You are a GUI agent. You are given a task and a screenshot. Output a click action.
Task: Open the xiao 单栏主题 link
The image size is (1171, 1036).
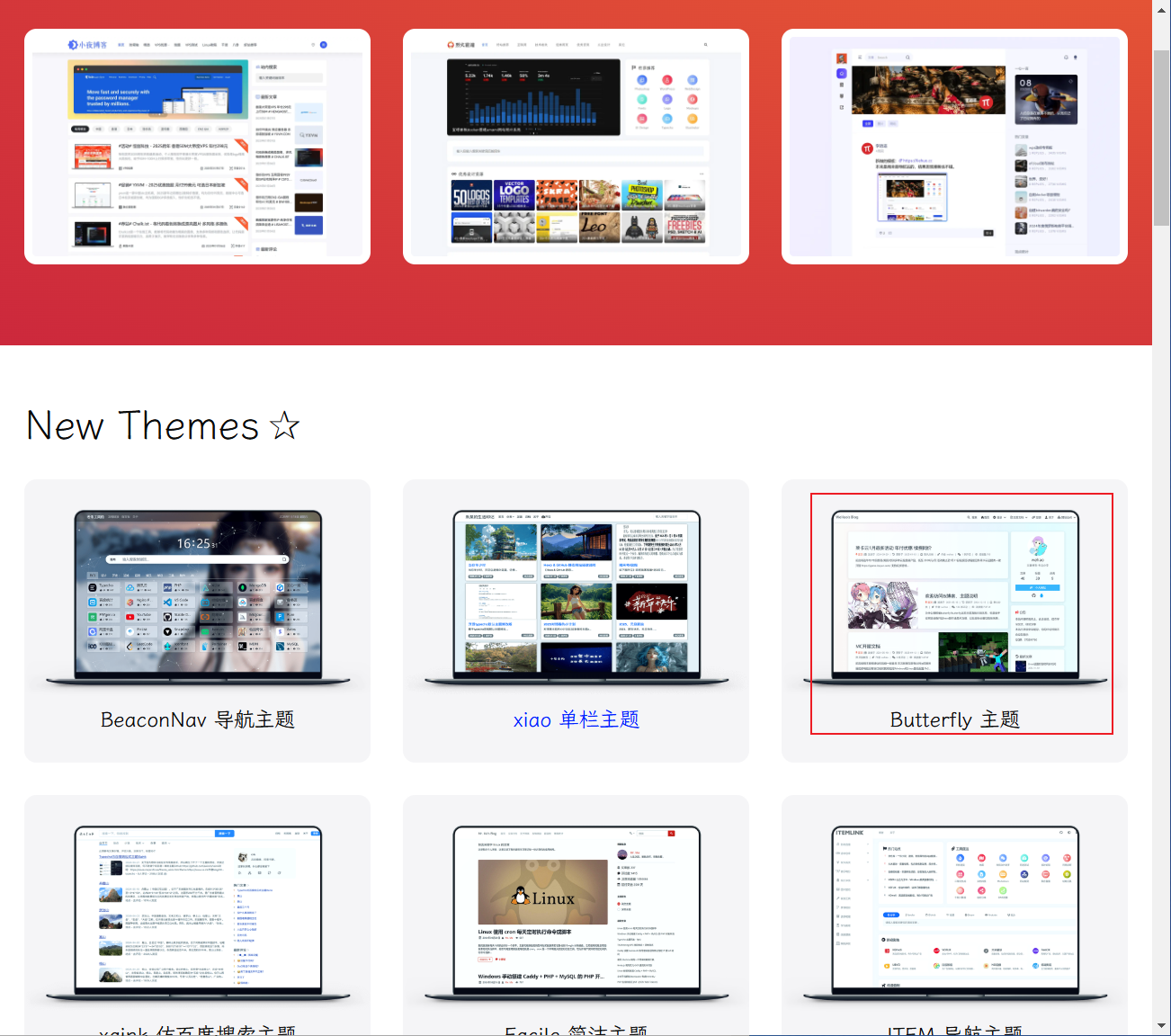pos(576,719)
